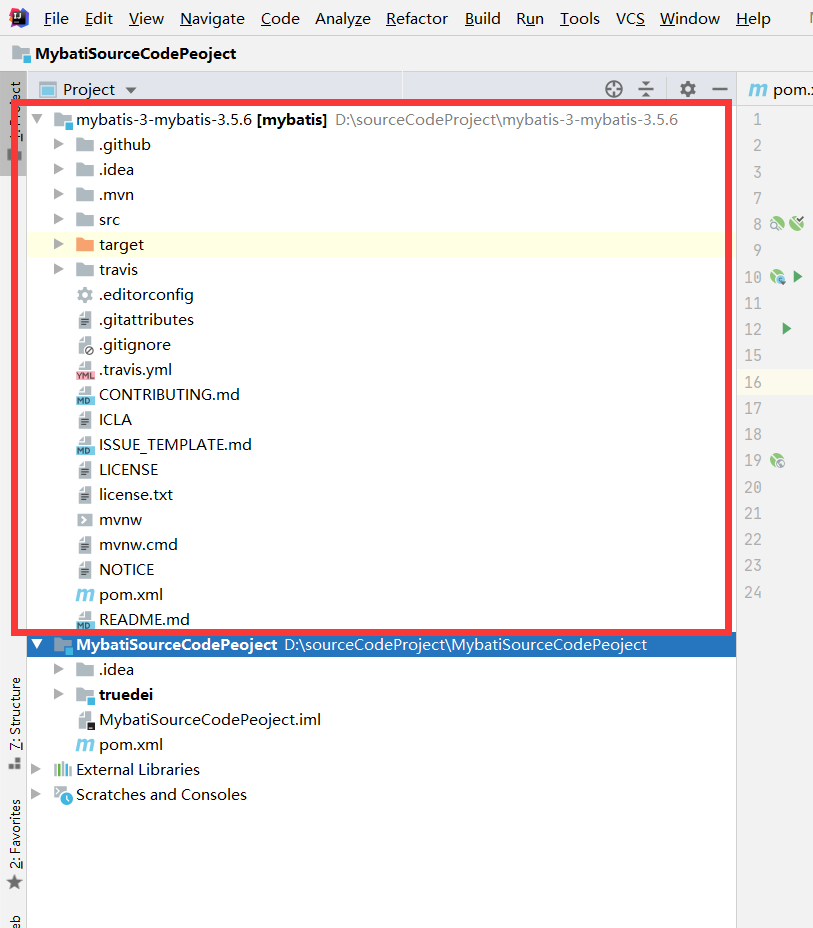Open the Refactor menu
813x928 pixels.
pyautogui.click(x=417, y=19)
